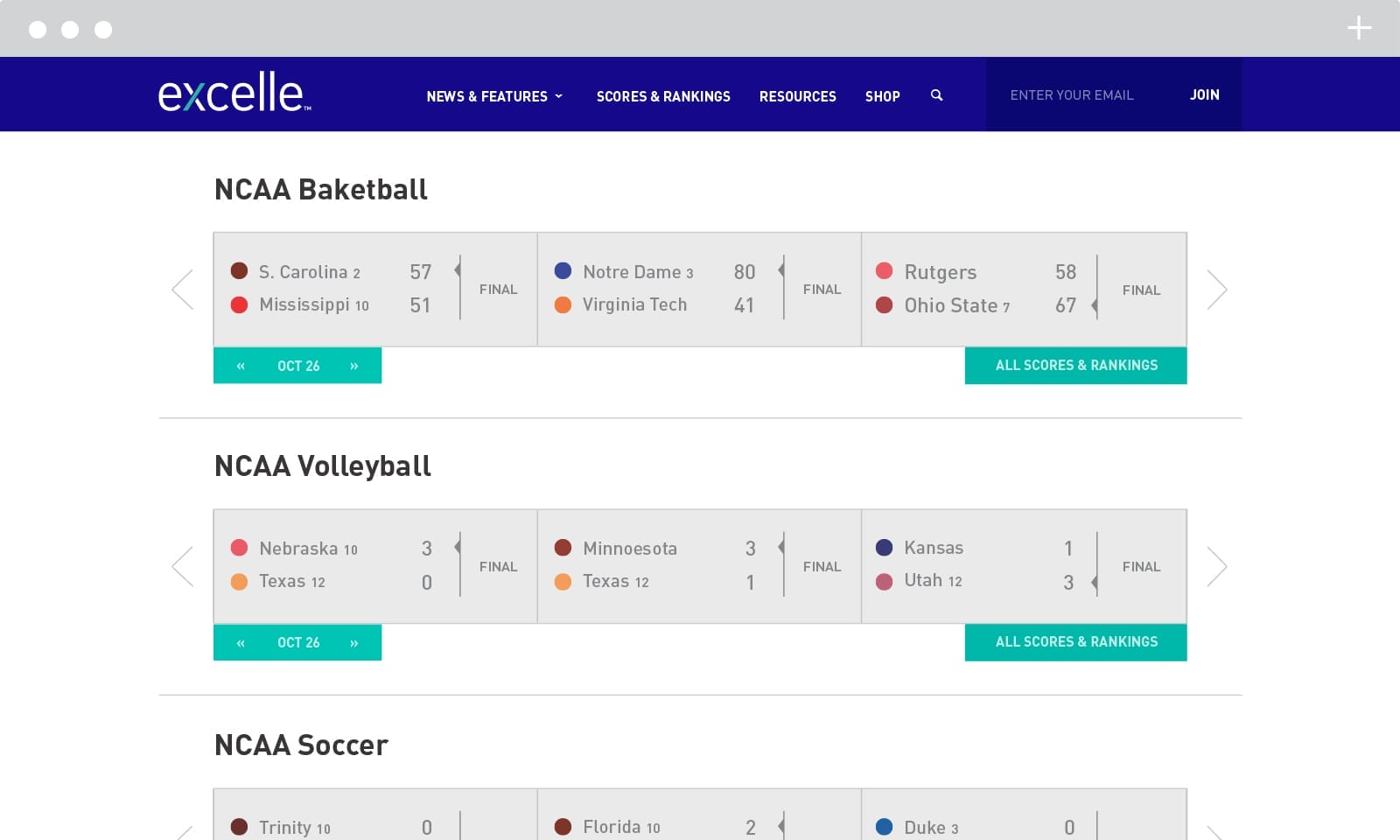1400x840 pixels.
Task: Click the Utah team color dot
Action: pyautogui.click(x=885, y=581)
